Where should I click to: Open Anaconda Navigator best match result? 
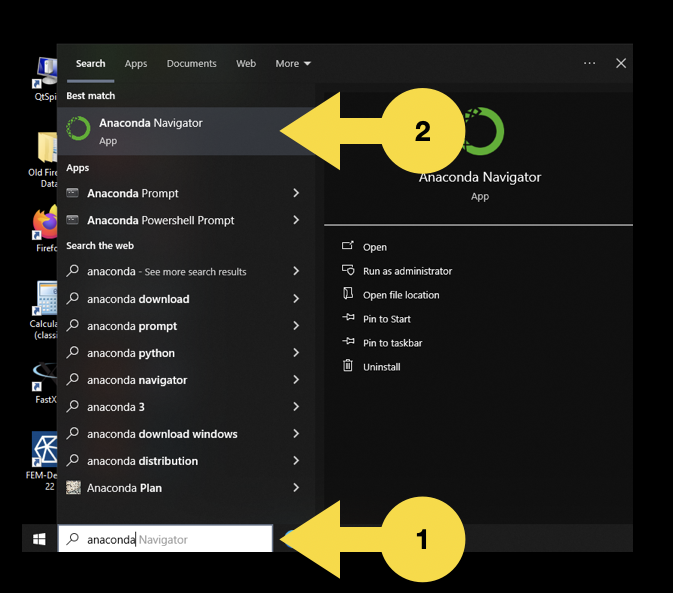click(x=186, y=131)
